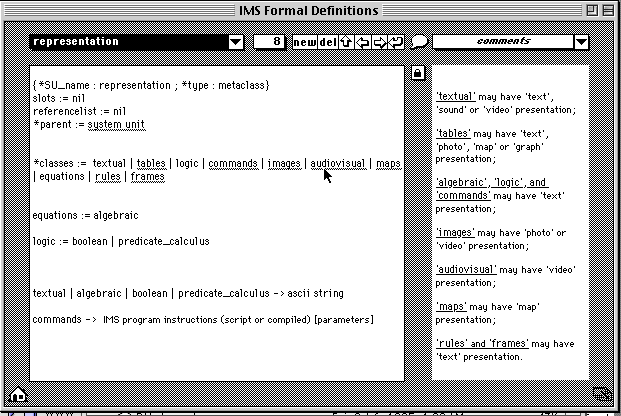Click the speech bubble comments icon

(421, 42)
